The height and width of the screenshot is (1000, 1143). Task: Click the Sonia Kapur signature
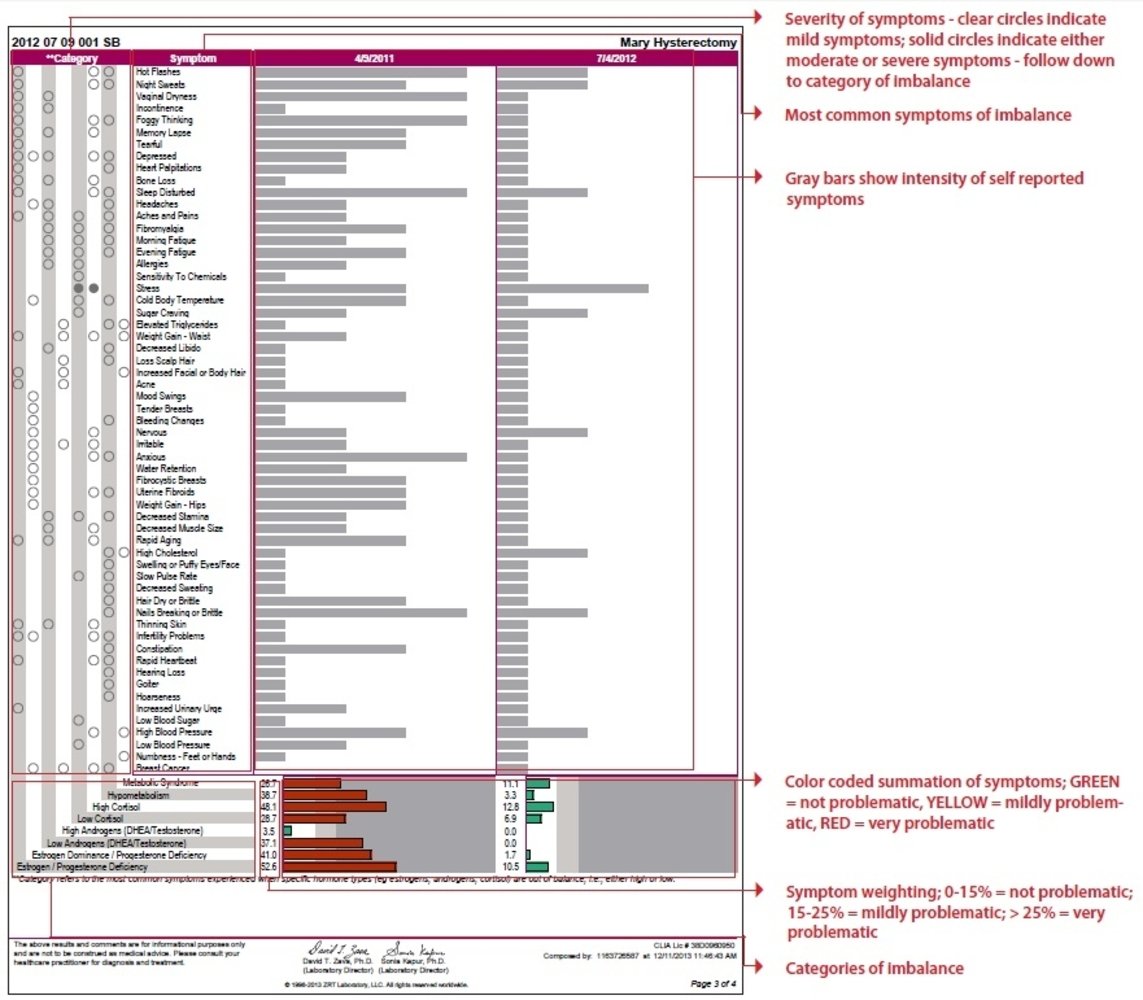pos(414,950)
